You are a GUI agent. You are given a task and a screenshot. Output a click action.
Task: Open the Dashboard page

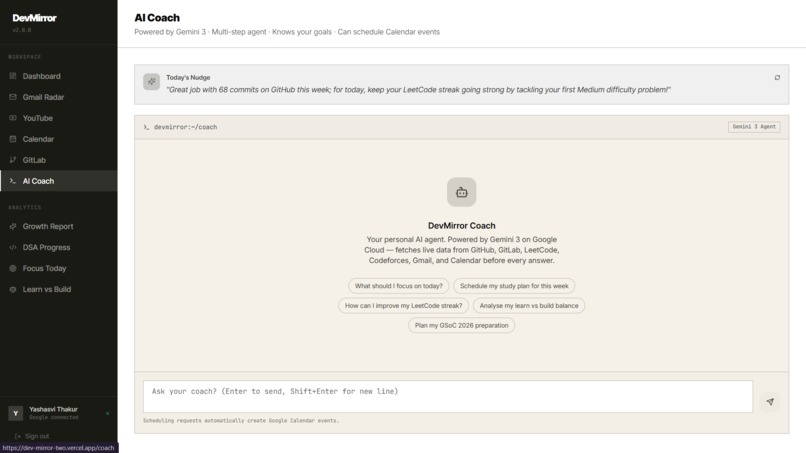click(59, 76)
